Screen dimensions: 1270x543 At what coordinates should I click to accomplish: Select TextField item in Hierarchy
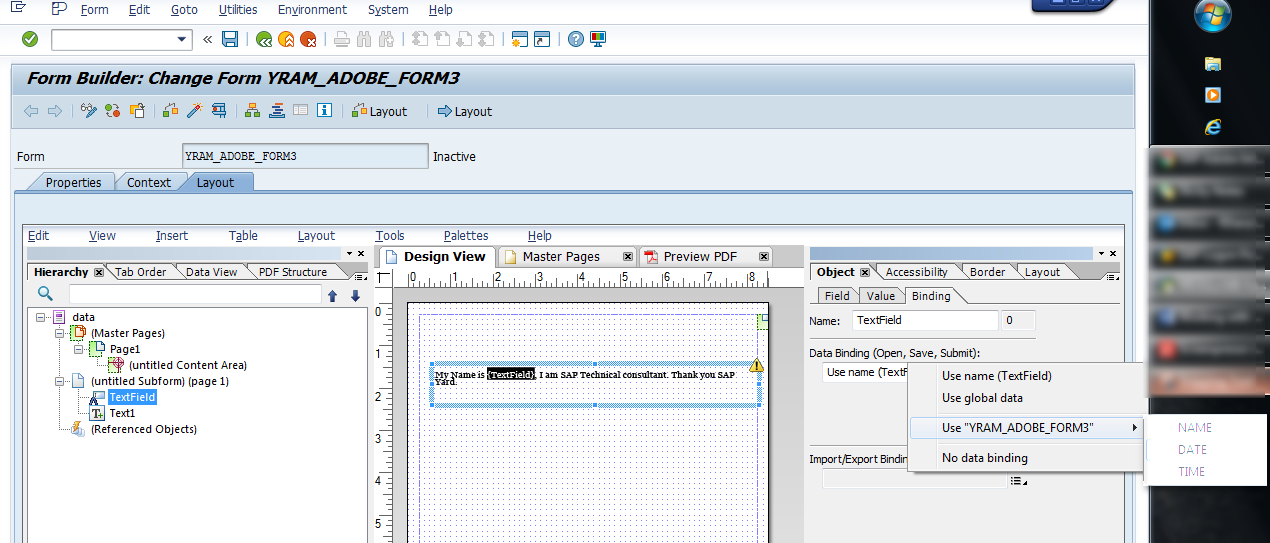coord(132,397)
